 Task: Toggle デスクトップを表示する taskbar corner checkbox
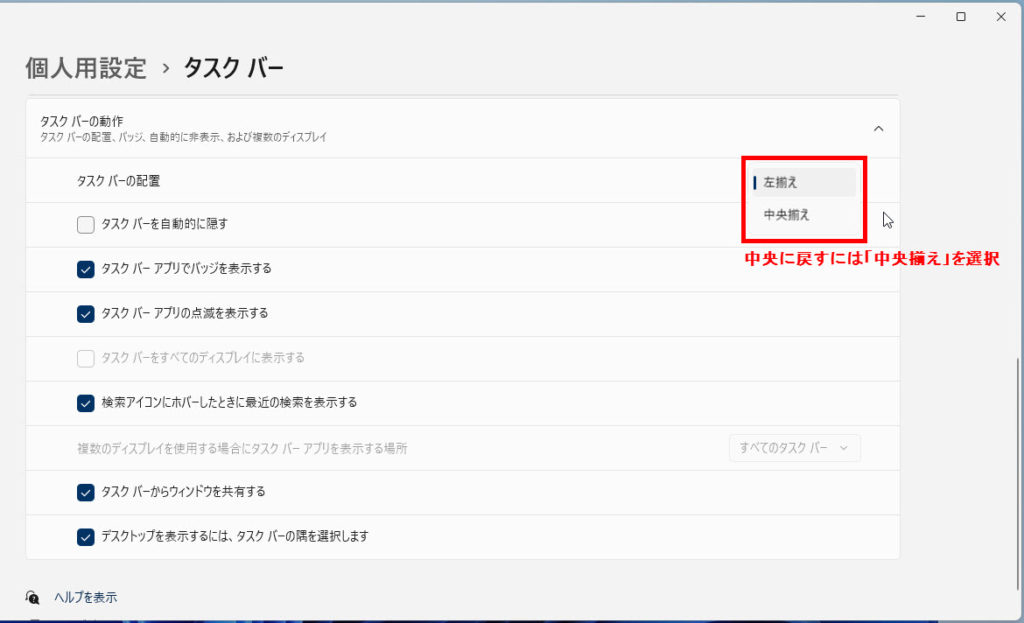point(86,537)
